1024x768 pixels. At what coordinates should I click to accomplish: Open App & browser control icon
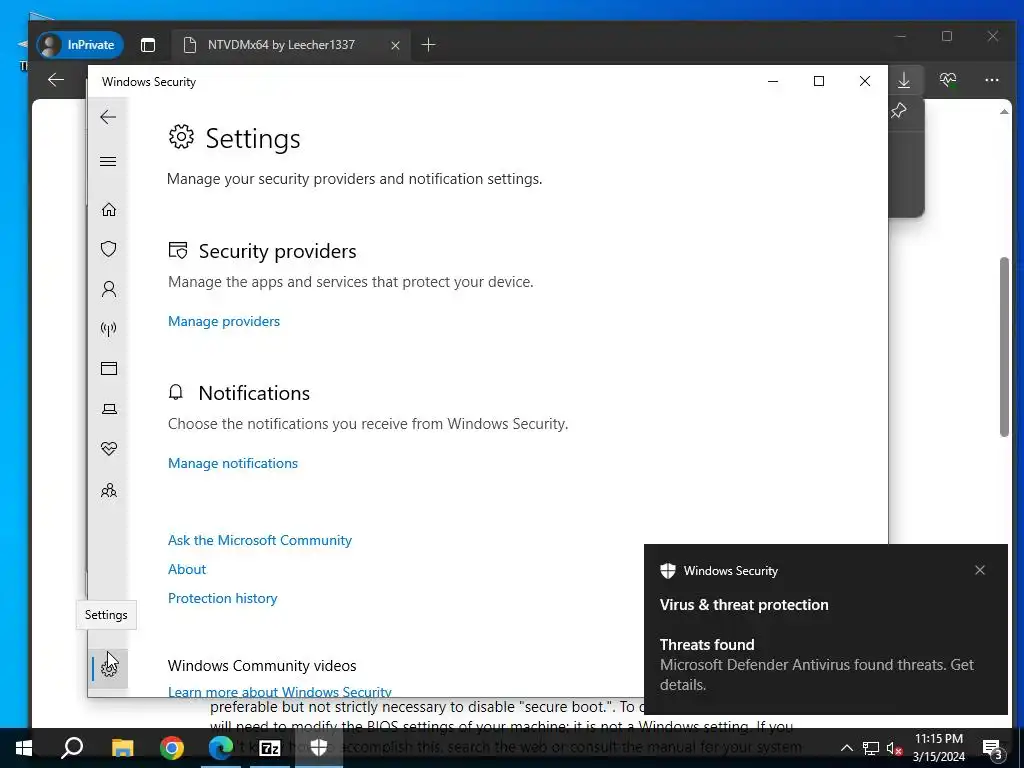(x=108, y=368)
